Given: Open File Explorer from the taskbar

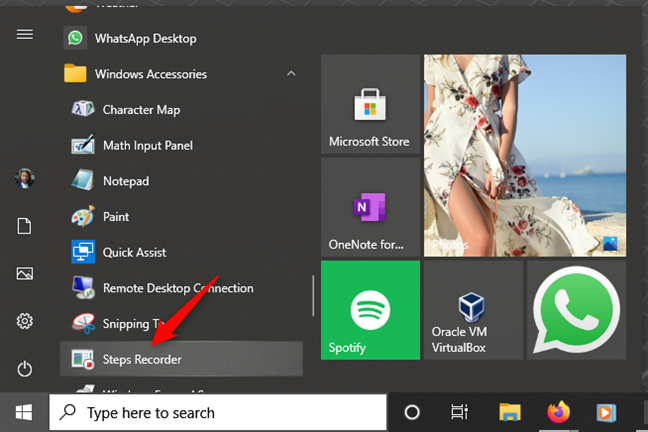Looking at the screenshot, I should pos(510,412).
